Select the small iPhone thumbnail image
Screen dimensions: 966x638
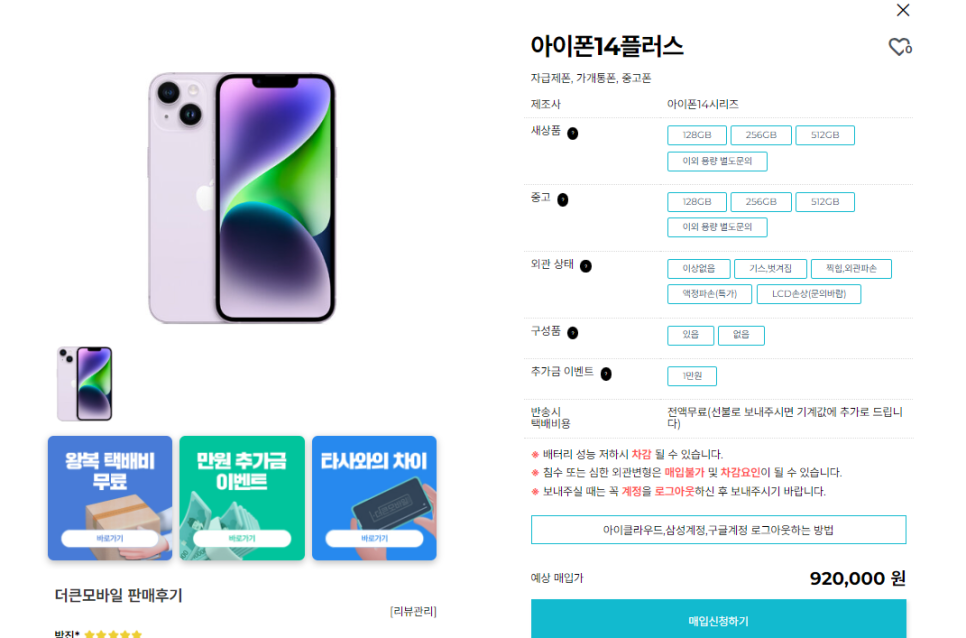pos(84,384)
